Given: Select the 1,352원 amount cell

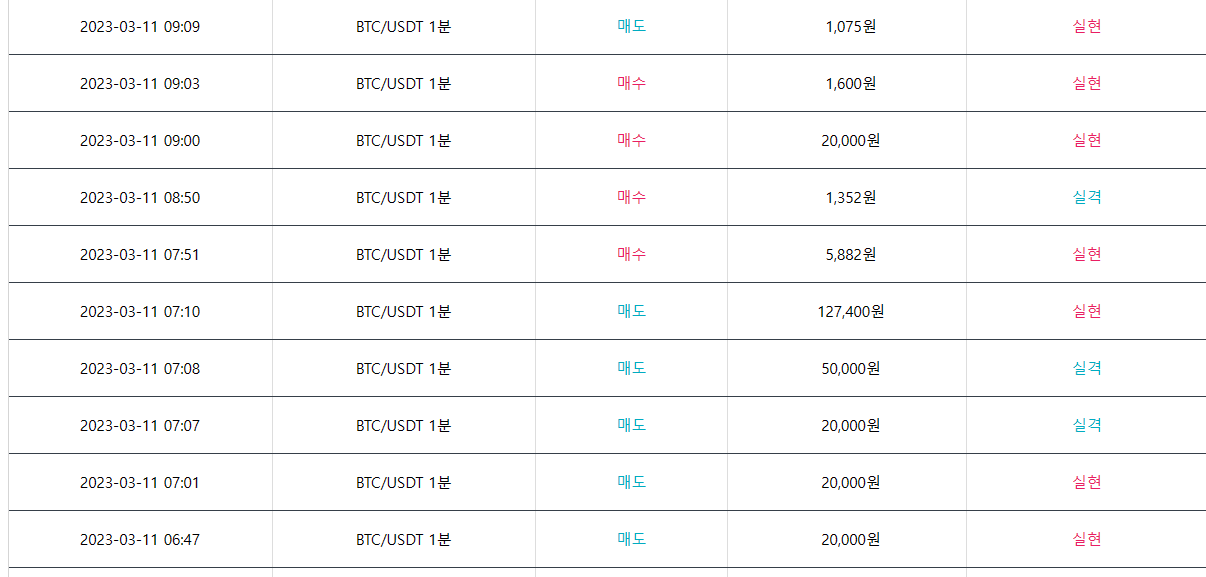Looking at the screenshot, I should pyautogui.click(x=851, y=197).
